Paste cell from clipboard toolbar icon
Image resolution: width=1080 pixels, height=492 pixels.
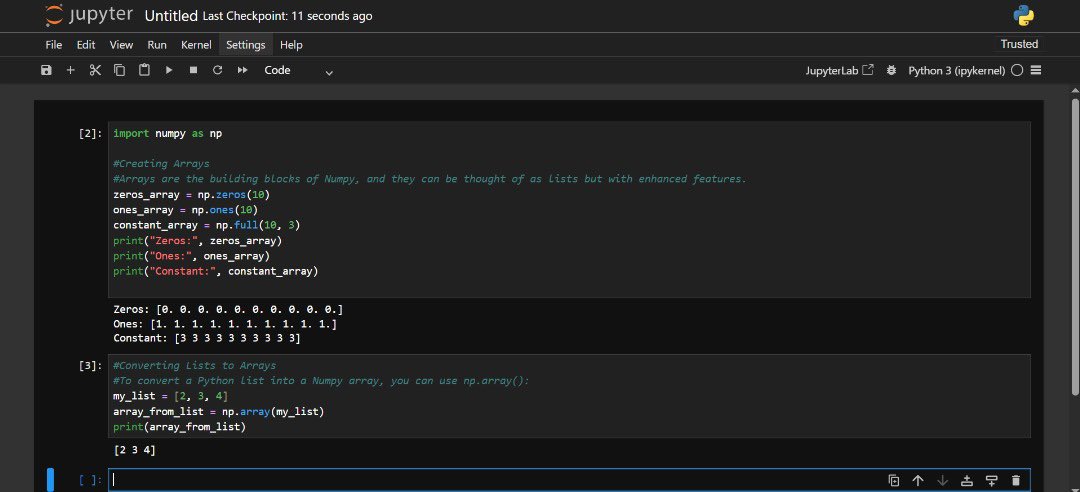tap(144, 70)
